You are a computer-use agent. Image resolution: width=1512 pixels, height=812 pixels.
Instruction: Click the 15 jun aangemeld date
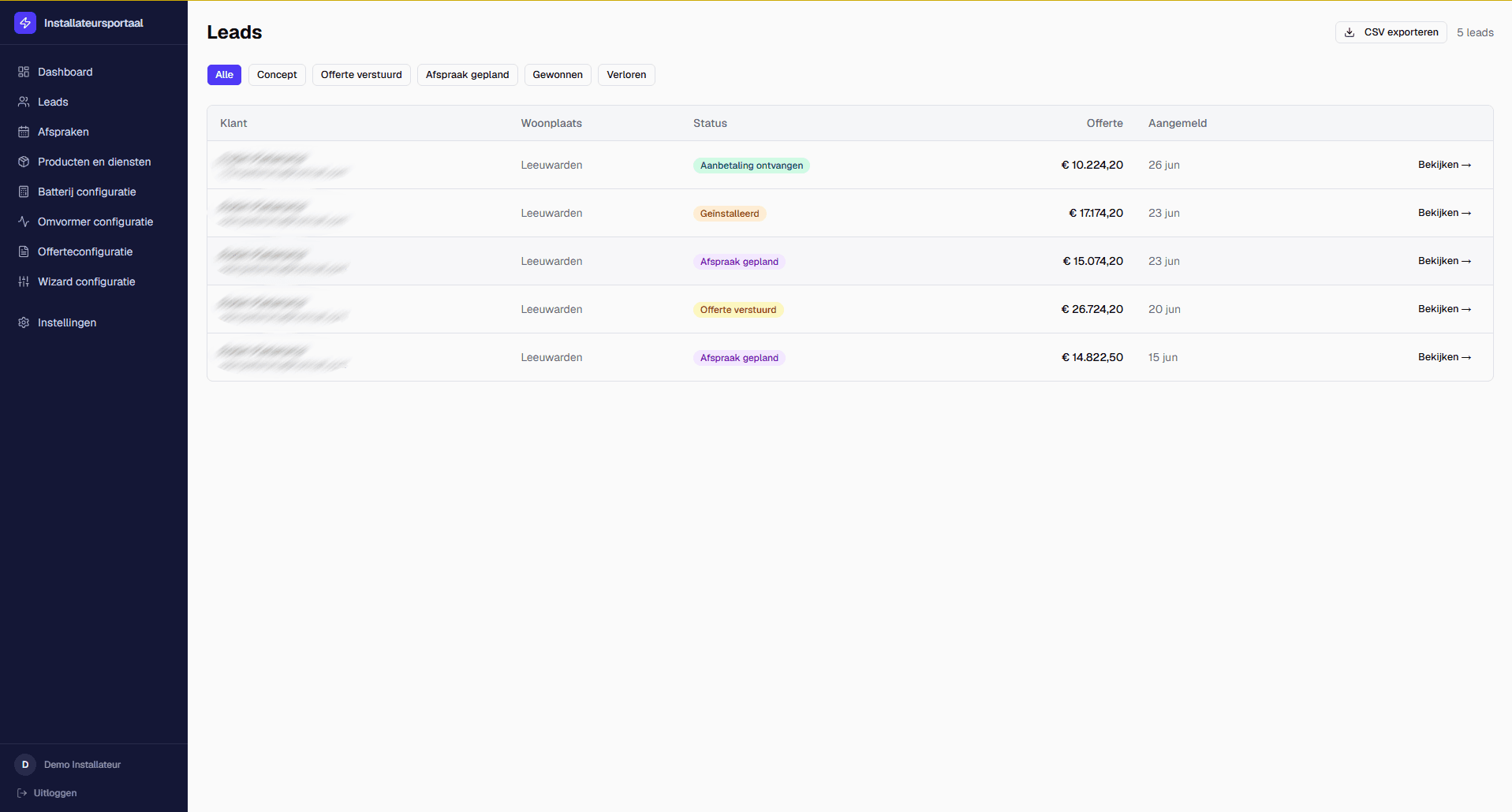(1163, 357)
